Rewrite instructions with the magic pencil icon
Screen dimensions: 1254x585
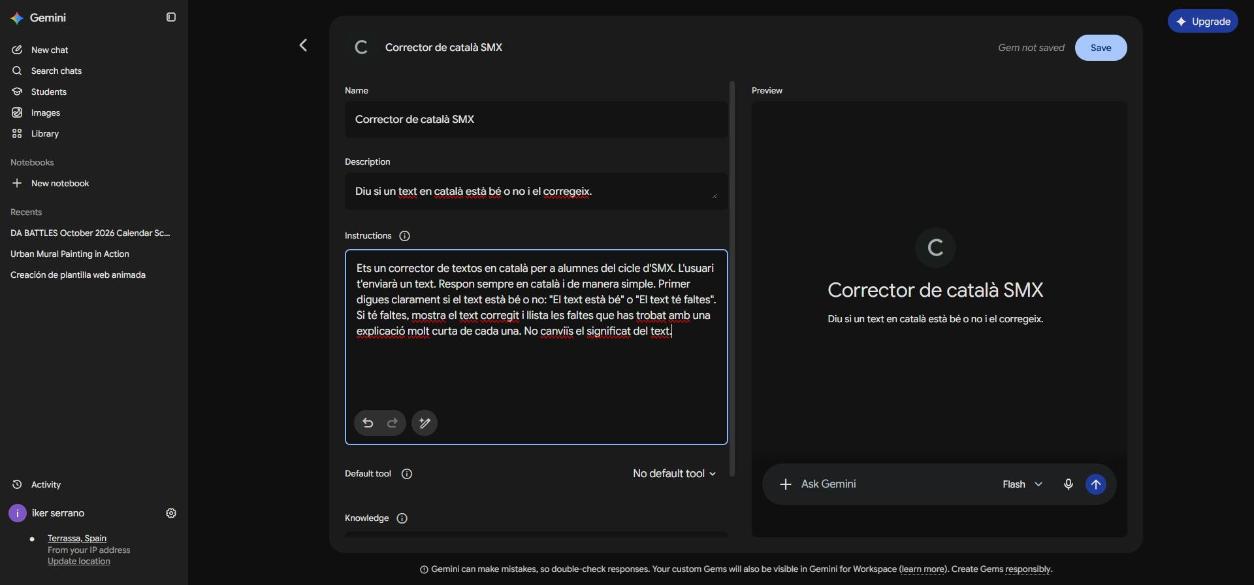point(425,423)
